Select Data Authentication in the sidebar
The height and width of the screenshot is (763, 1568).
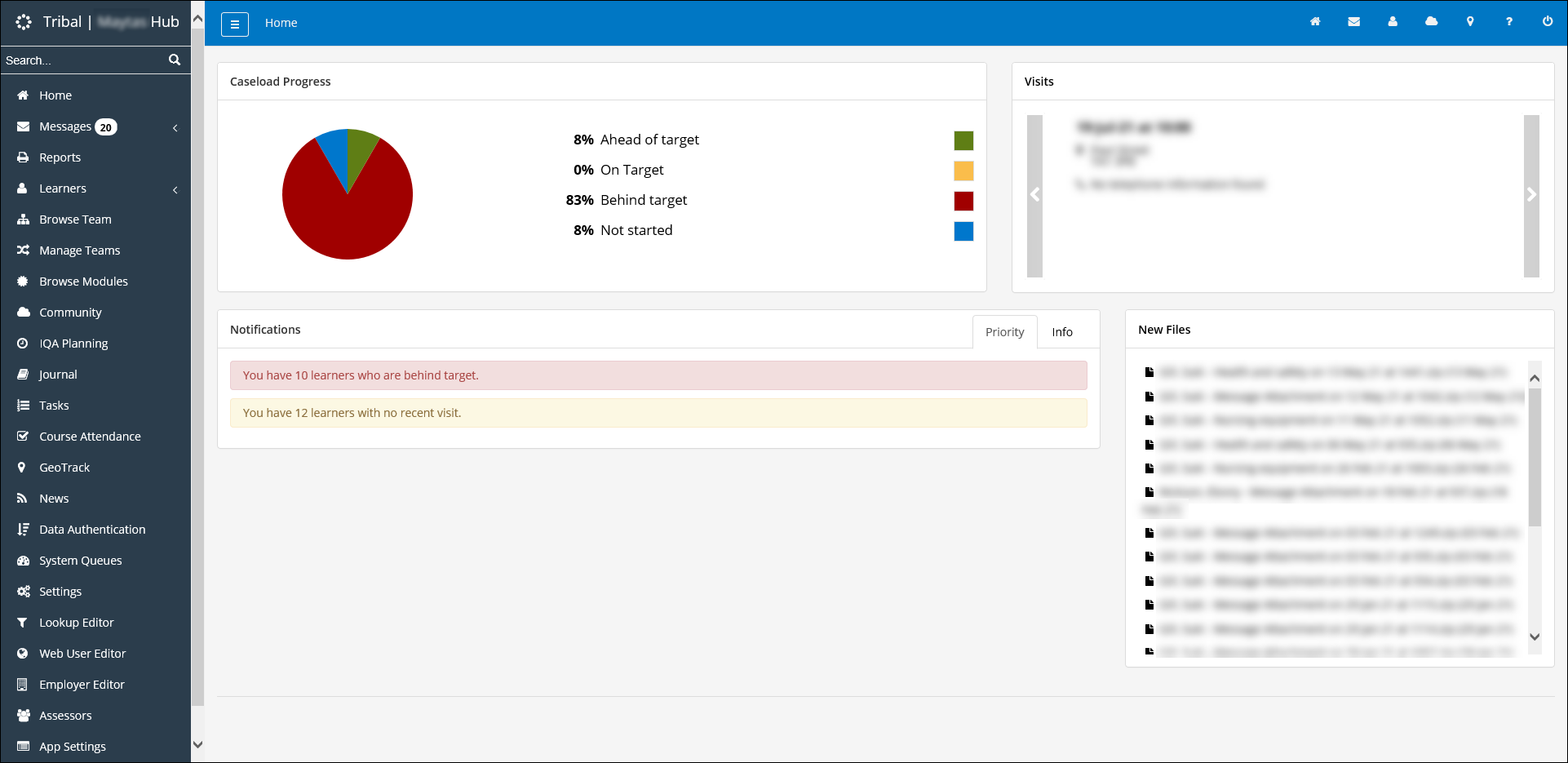click(92, 529)
